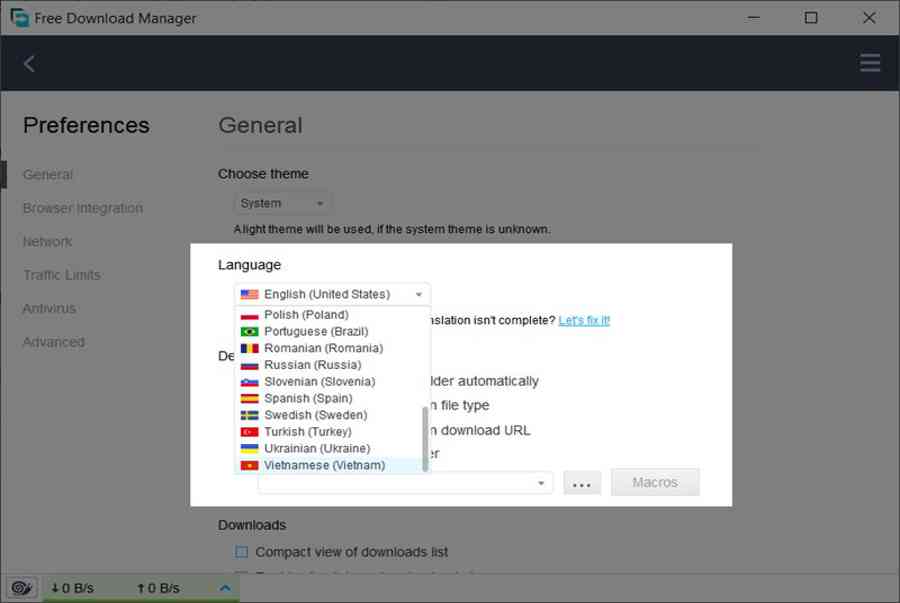Open the System theme dropdown

tap(282, 203)
